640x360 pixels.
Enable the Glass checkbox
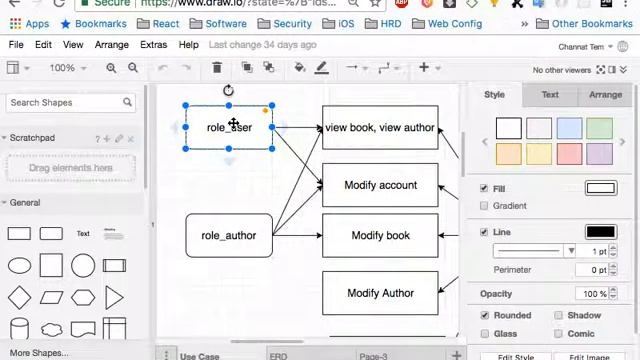coord(484,333)
